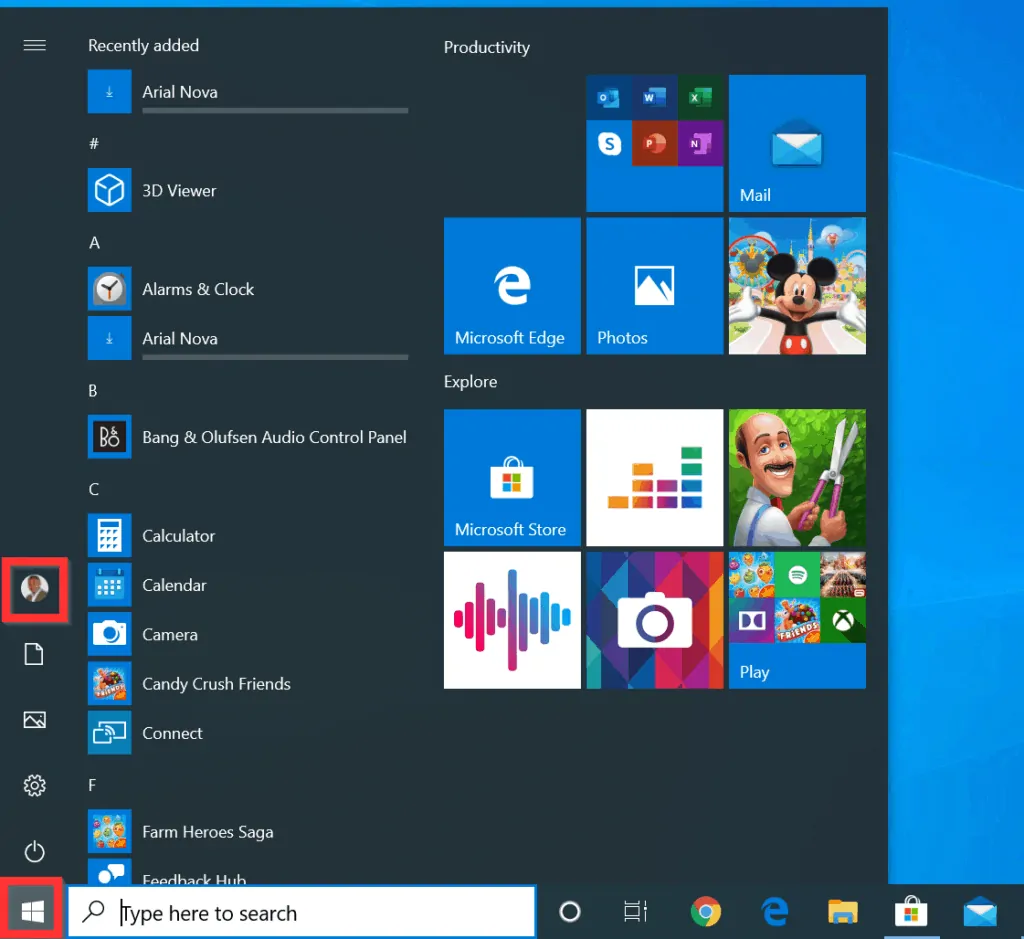The image size is (1024, 939).
Task: Expand the Start menu navigation pane
Action: [x=34, y=45]
